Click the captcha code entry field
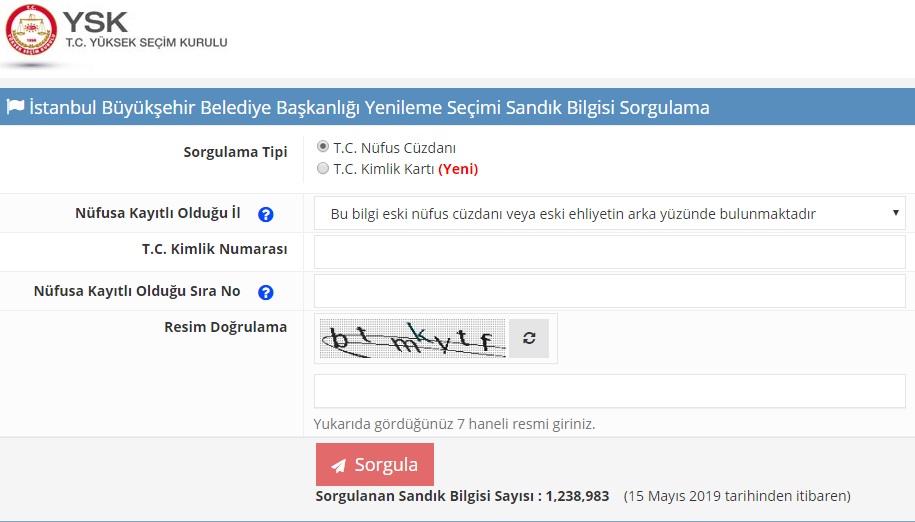This screenshot has width=915, height=522. pos(609,391)
